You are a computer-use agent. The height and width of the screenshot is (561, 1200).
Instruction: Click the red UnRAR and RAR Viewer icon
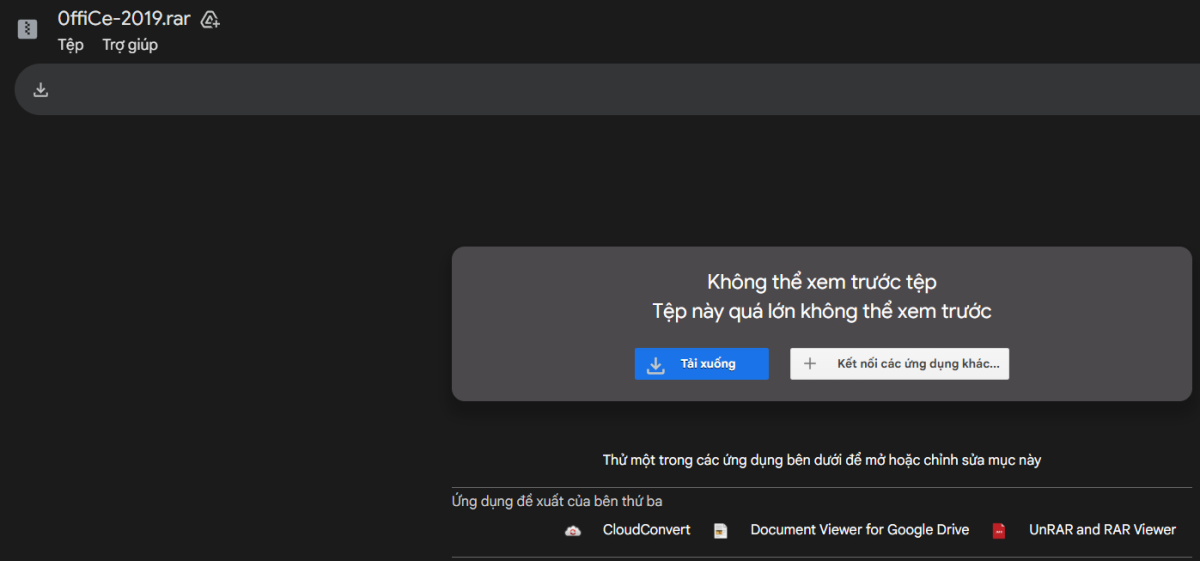click(x=999, y=531)
